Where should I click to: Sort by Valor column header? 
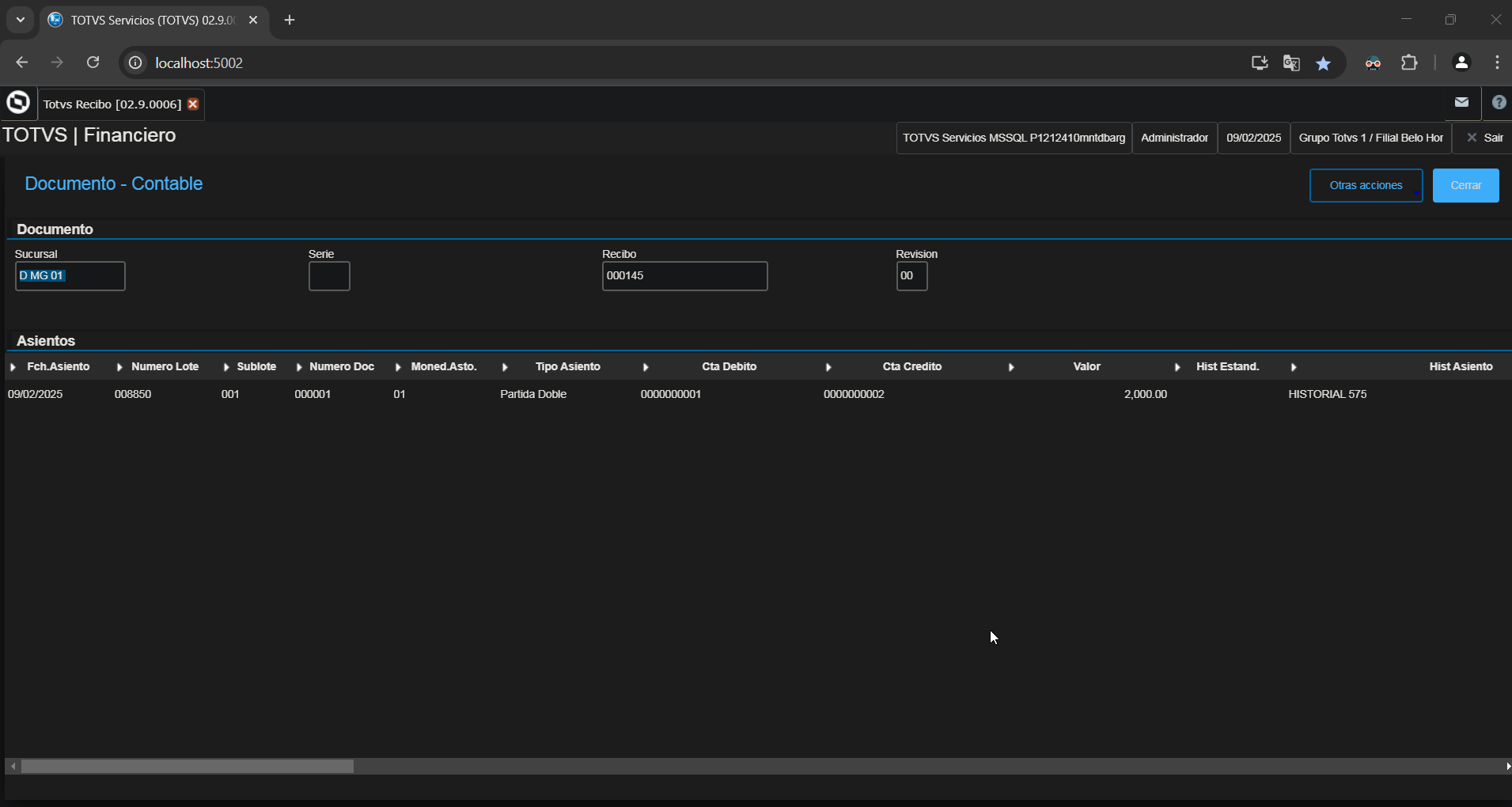1087,367
